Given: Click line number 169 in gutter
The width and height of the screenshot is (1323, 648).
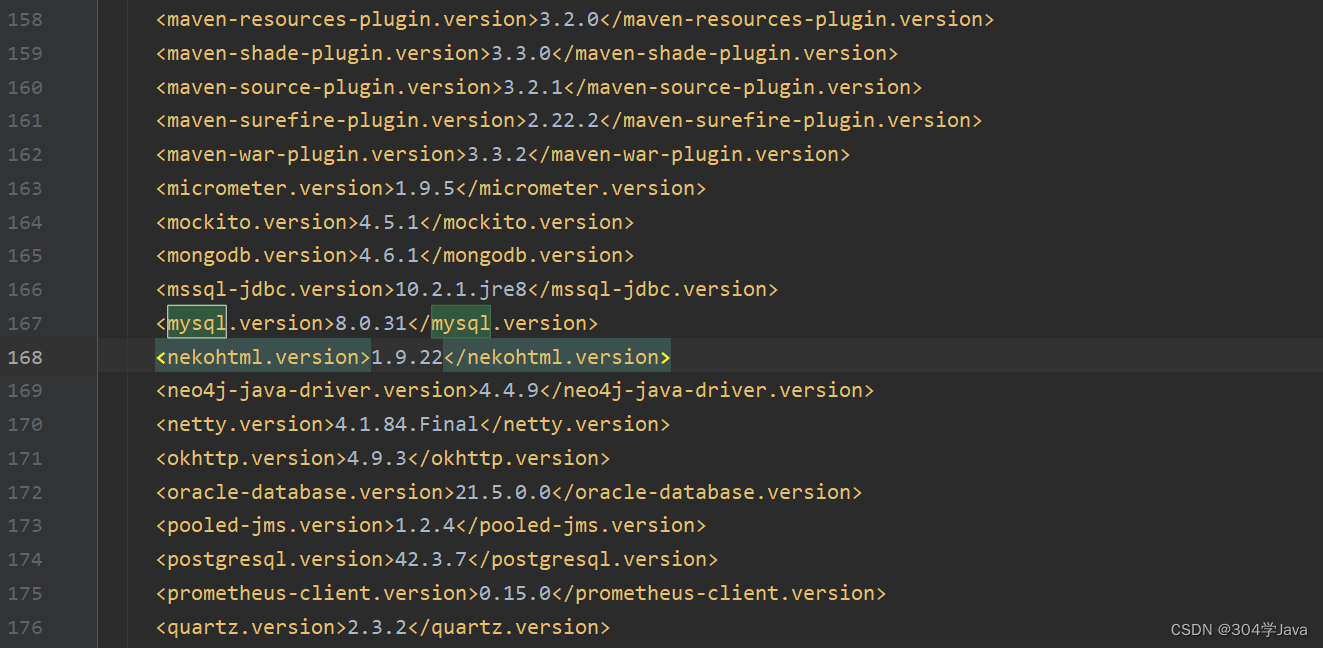Looking at the screenshot, I should coord(25,390).
